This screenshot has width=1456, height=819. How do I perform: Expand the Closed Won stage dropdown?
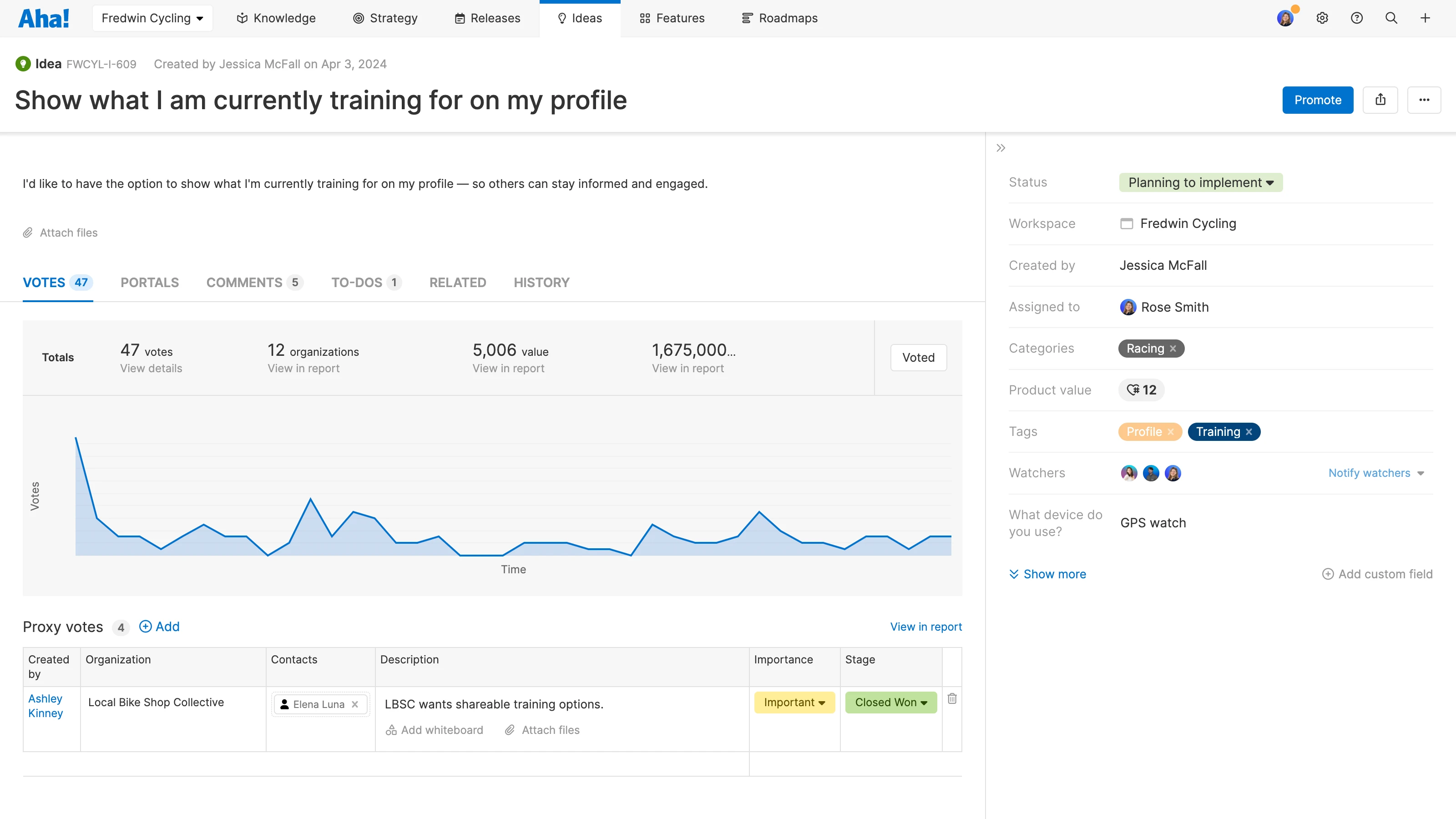click(x=890, y=702)
